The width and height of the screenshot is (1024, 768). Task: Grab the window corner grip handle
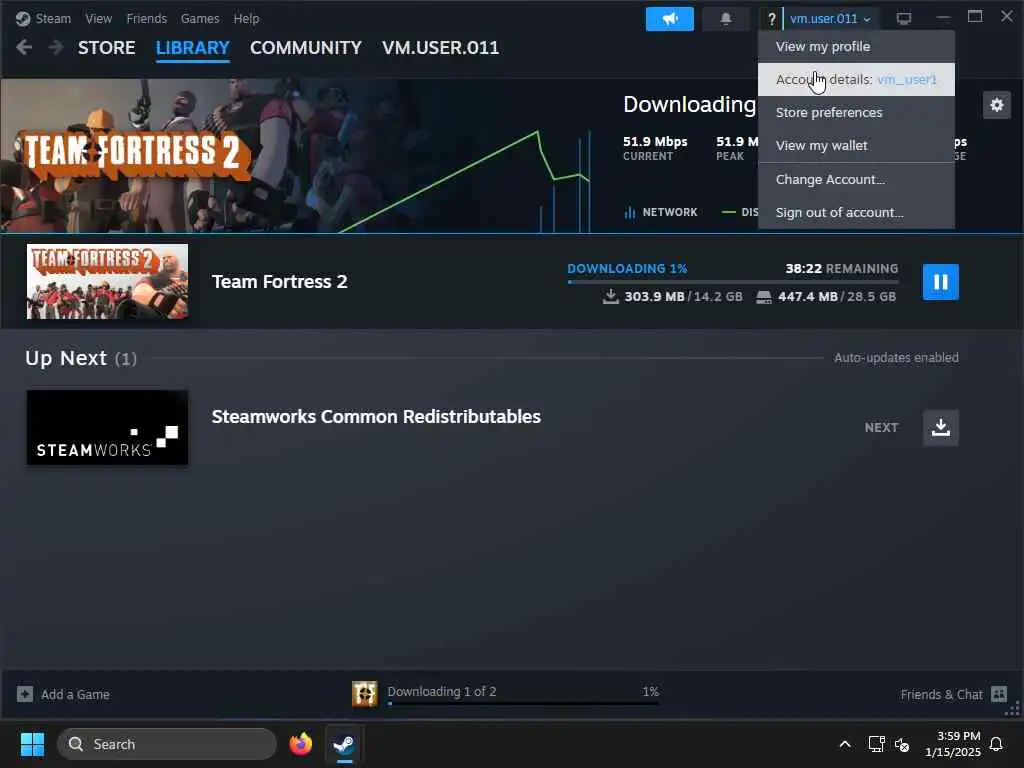(1013, 709)
